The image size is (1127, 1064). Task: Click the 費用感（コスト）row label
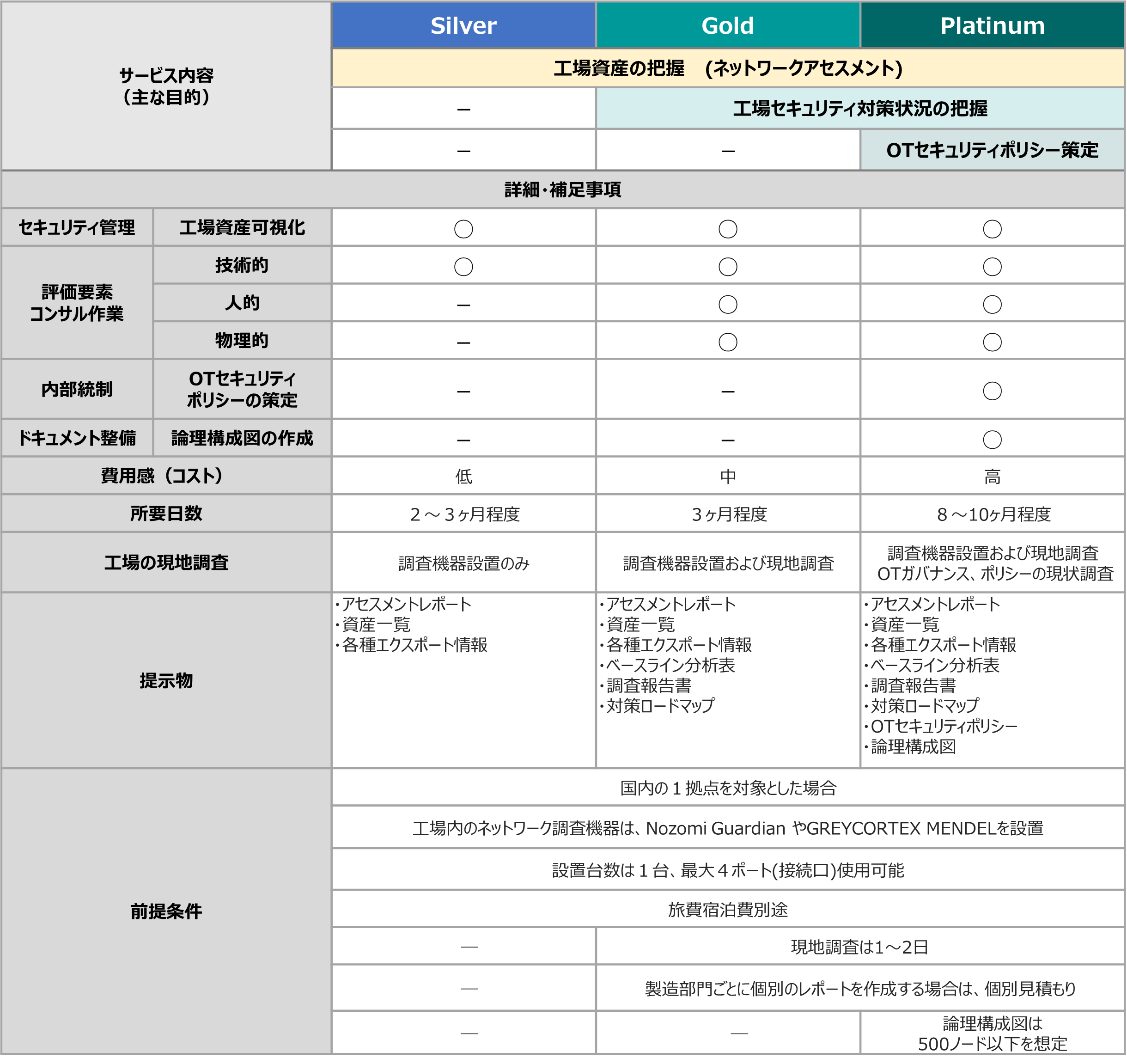click(166, 475)
